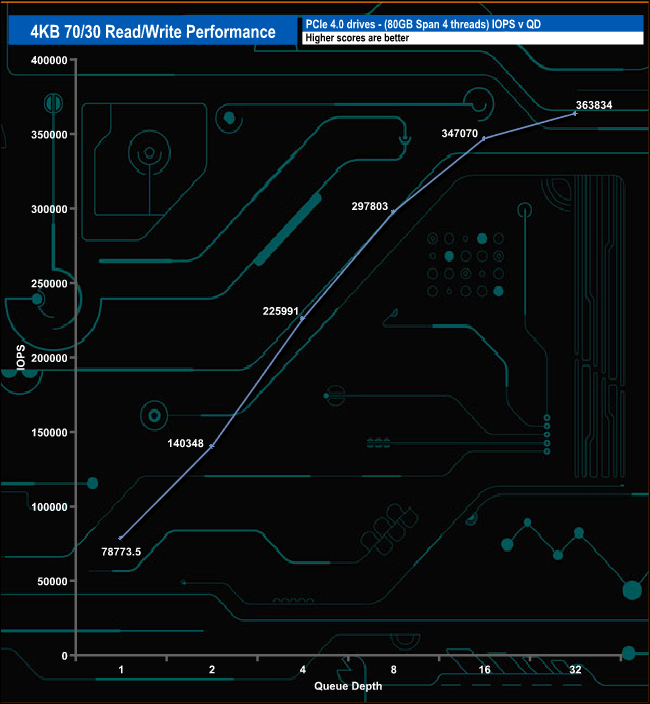This screenshot has height=704, width=650.
Task: Click the x-axis label 32
Action: (575, 670)
